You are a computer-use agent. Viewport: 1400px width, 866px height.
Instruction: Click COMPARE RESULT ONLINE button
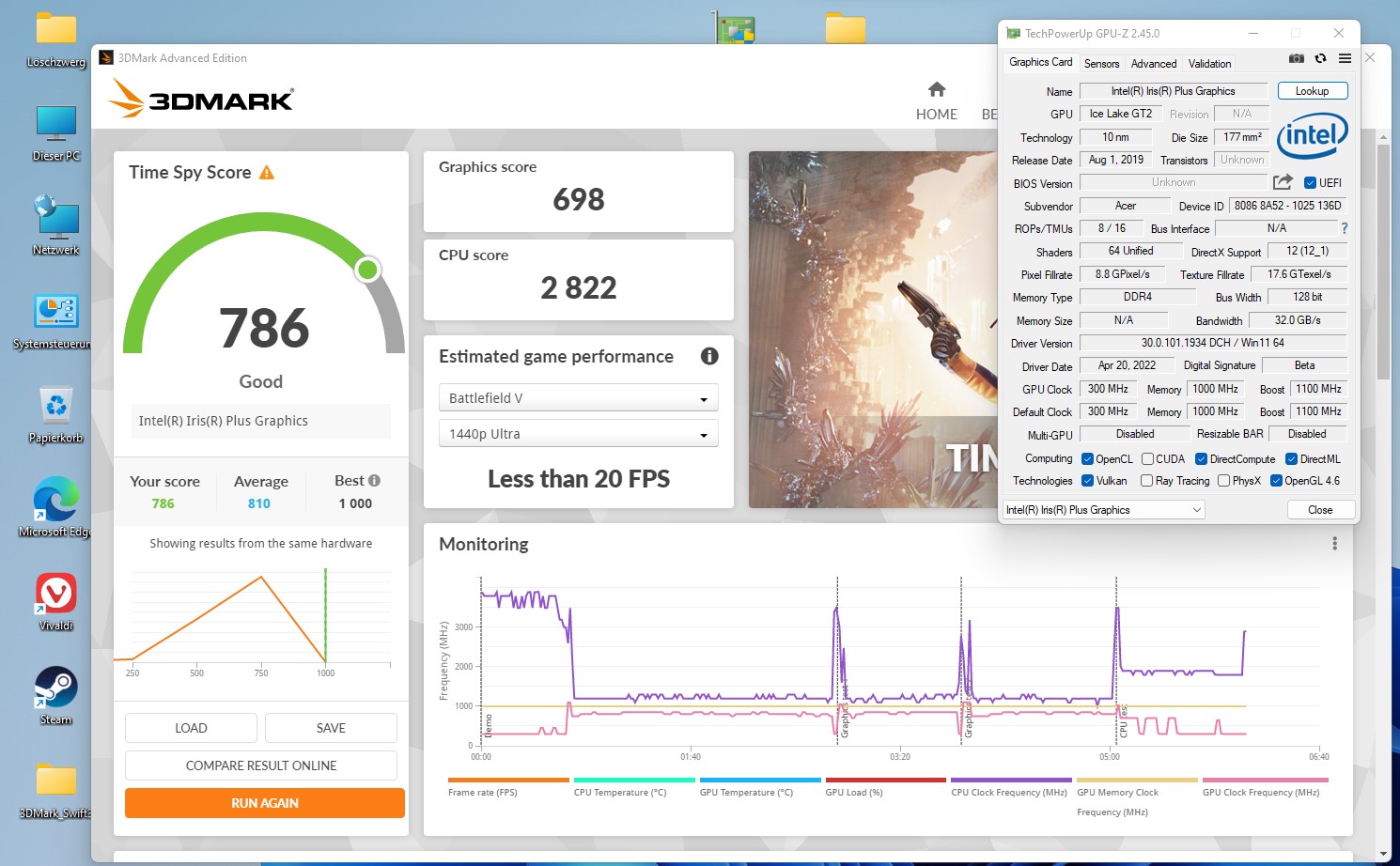pos(261,765)
